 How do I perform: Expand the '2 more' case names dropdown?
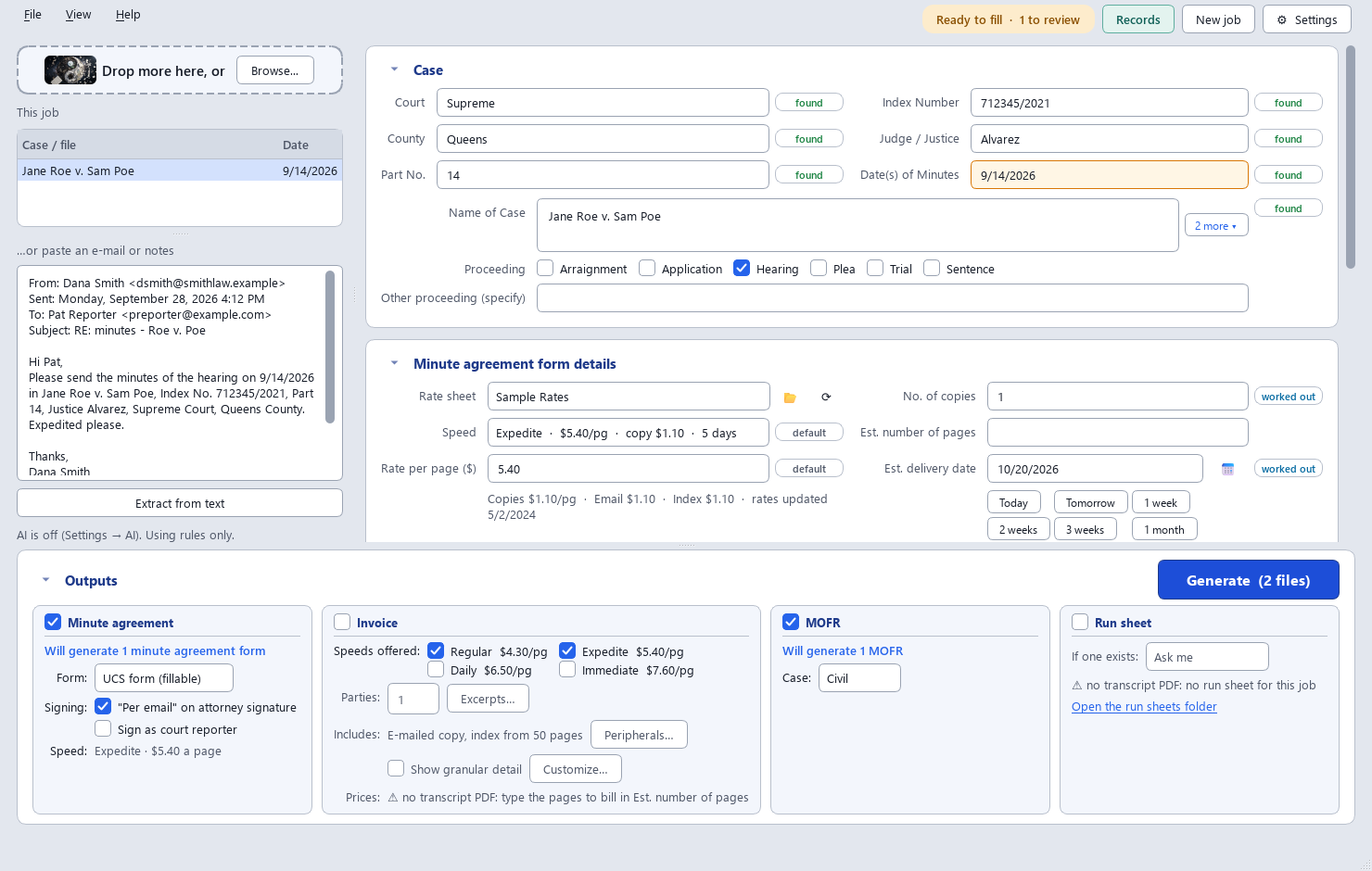point(1216,226)
